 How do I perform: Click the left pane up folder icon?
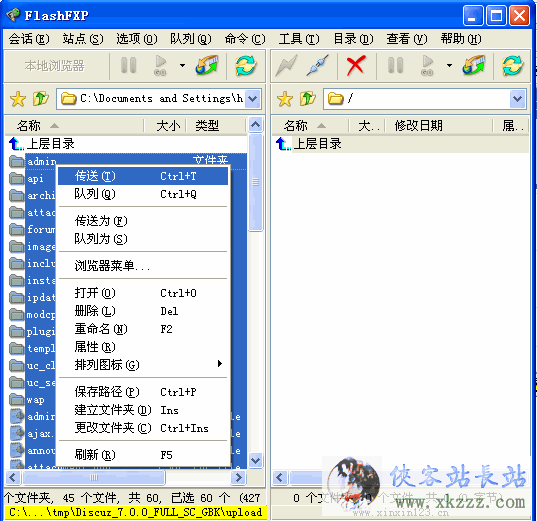click(x=41, y=99)
